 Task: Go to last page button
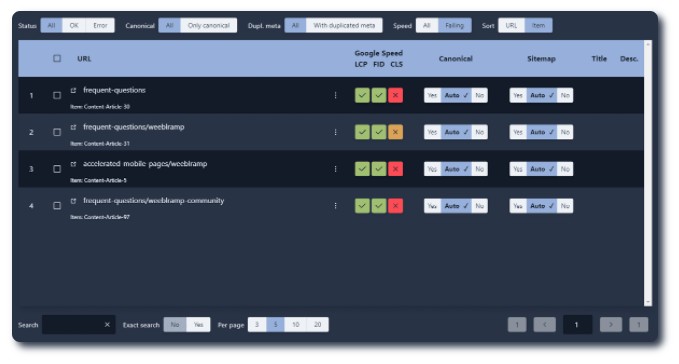coord(639,325)
